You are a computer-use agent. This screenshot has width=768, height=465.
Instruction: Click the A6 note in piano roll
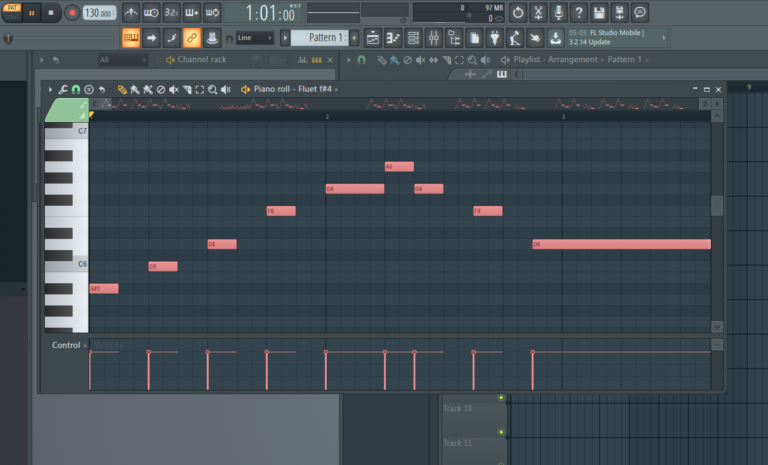399,167
